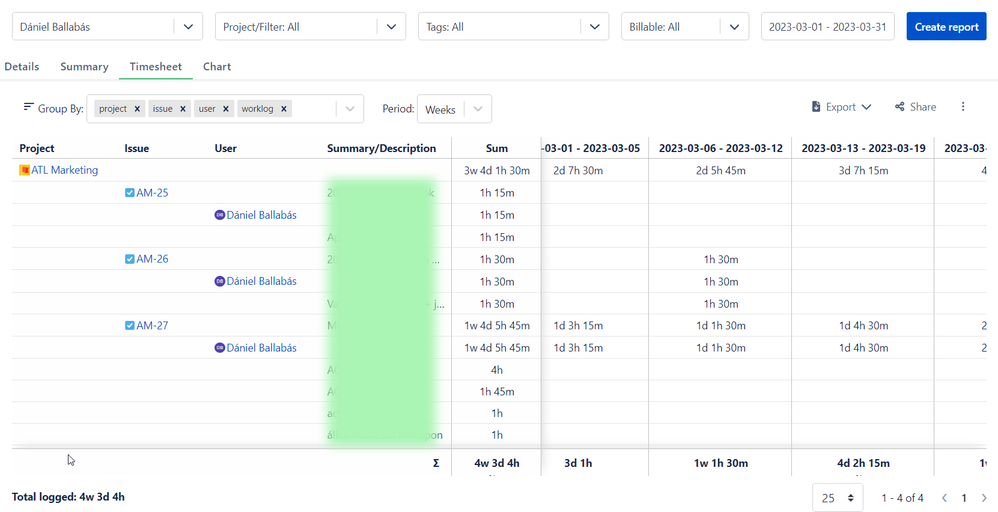Click the 2d 5h 45m cell in ATL Marketing row

pos(720,170)
